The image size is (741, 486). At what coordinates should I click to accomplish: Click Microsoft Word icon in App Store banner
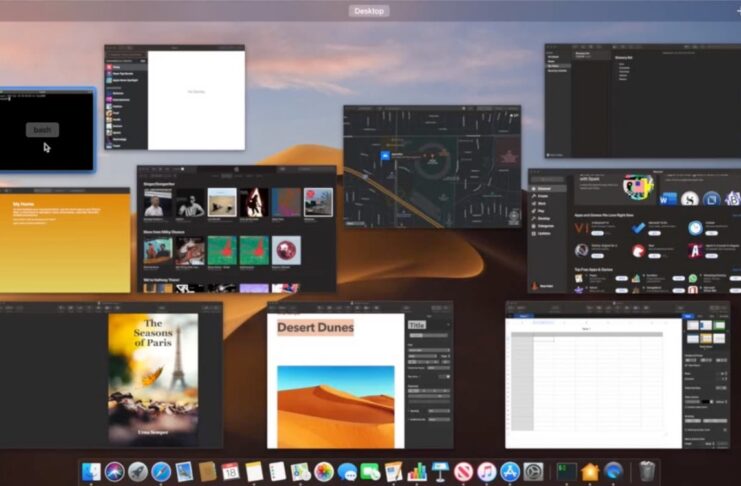[x=668, y=199]
